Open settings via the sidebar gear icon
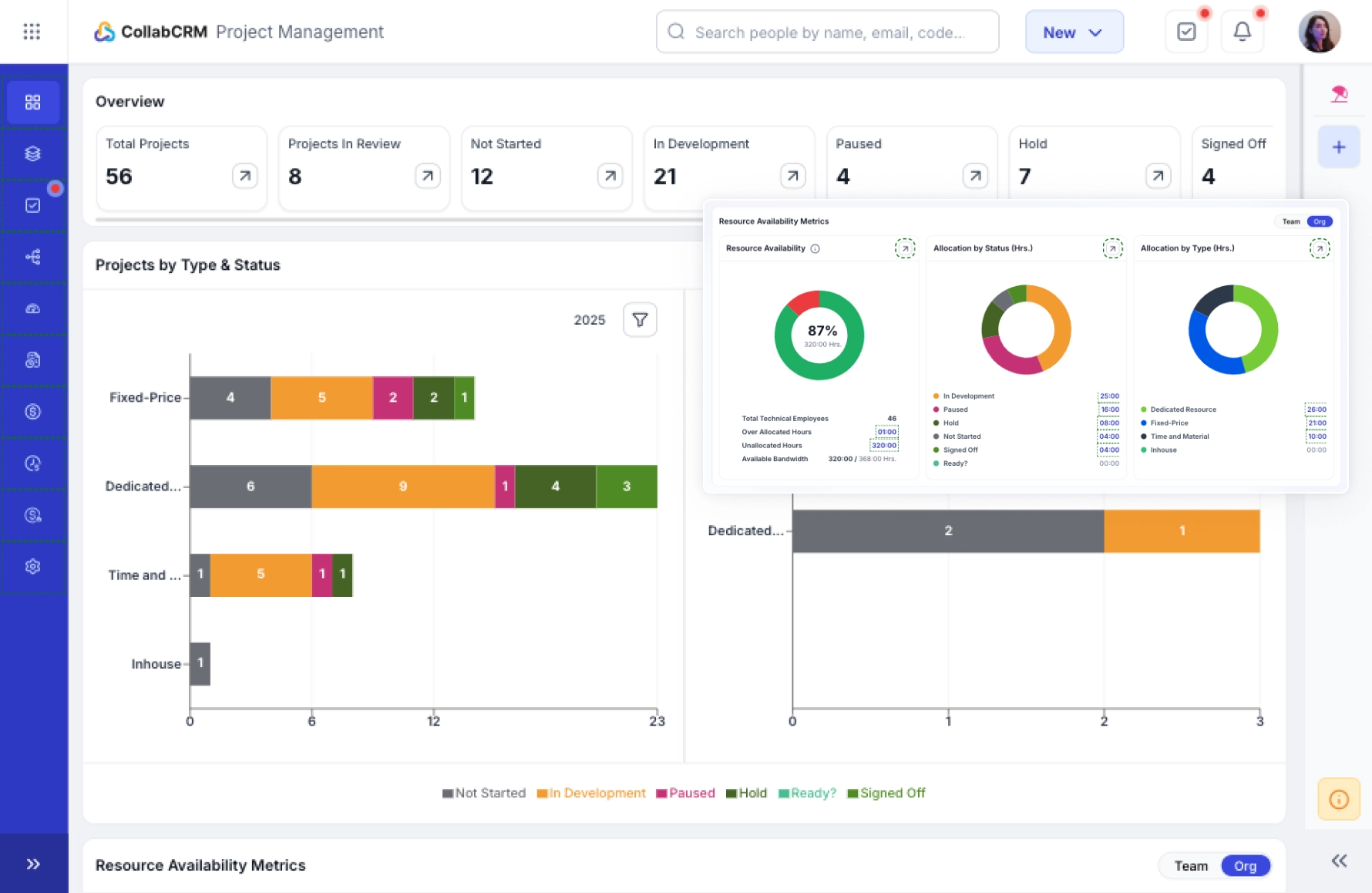 click(x=33, y=566)
